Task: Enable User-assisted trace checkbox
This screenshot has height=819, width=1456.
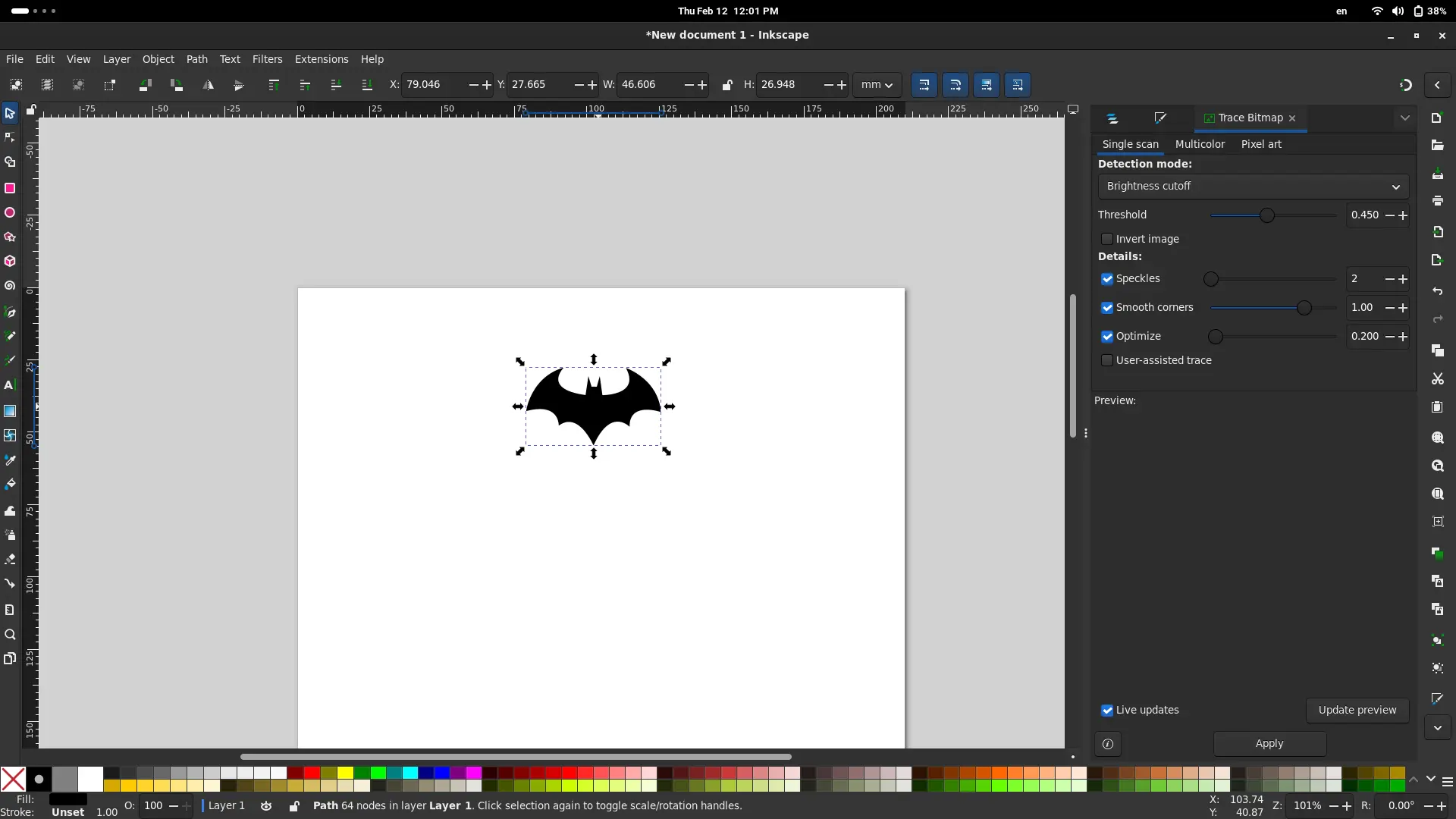Action: (1106, 361)
